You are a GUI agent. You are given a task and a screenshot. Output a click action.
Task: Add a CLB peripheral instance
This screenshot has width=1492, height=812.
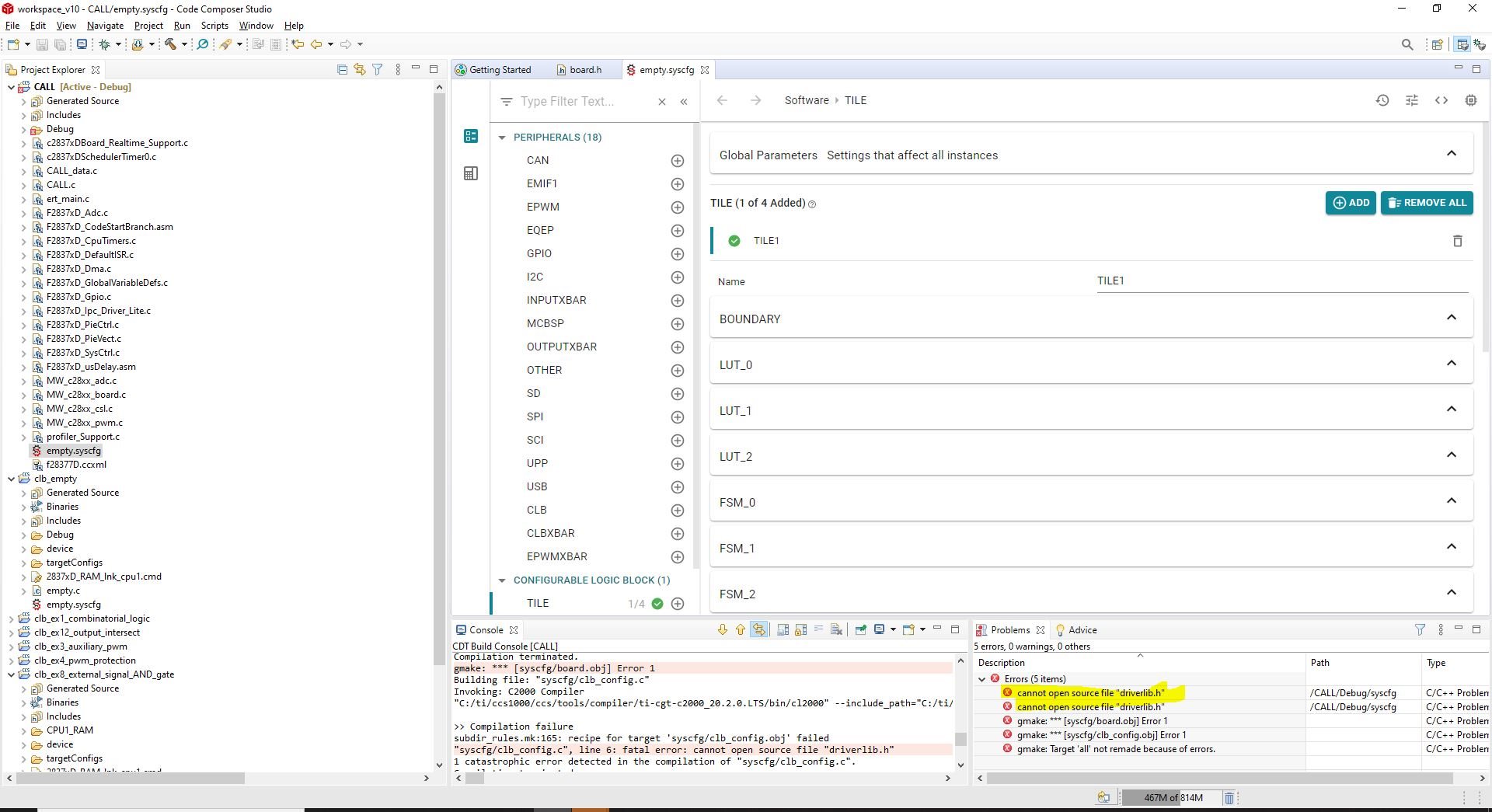click(678, 511)
